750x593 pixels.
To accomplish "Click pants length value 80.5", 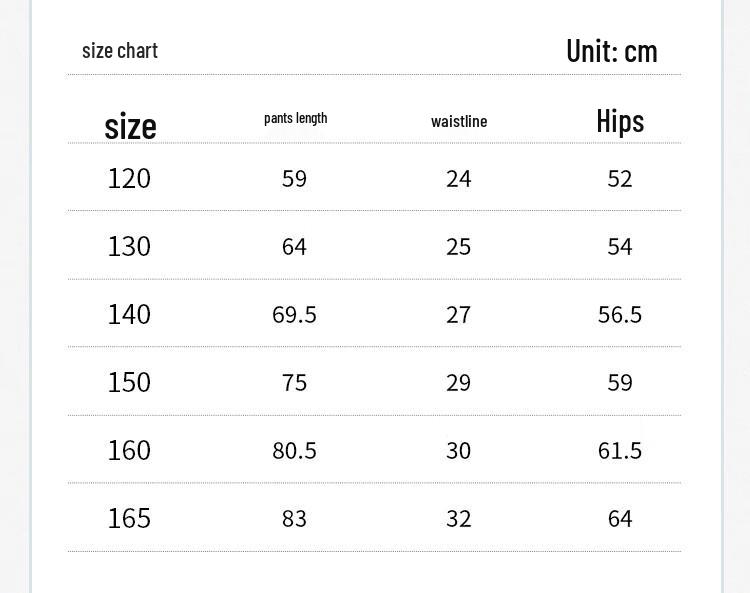I will (x=294, y=450).
